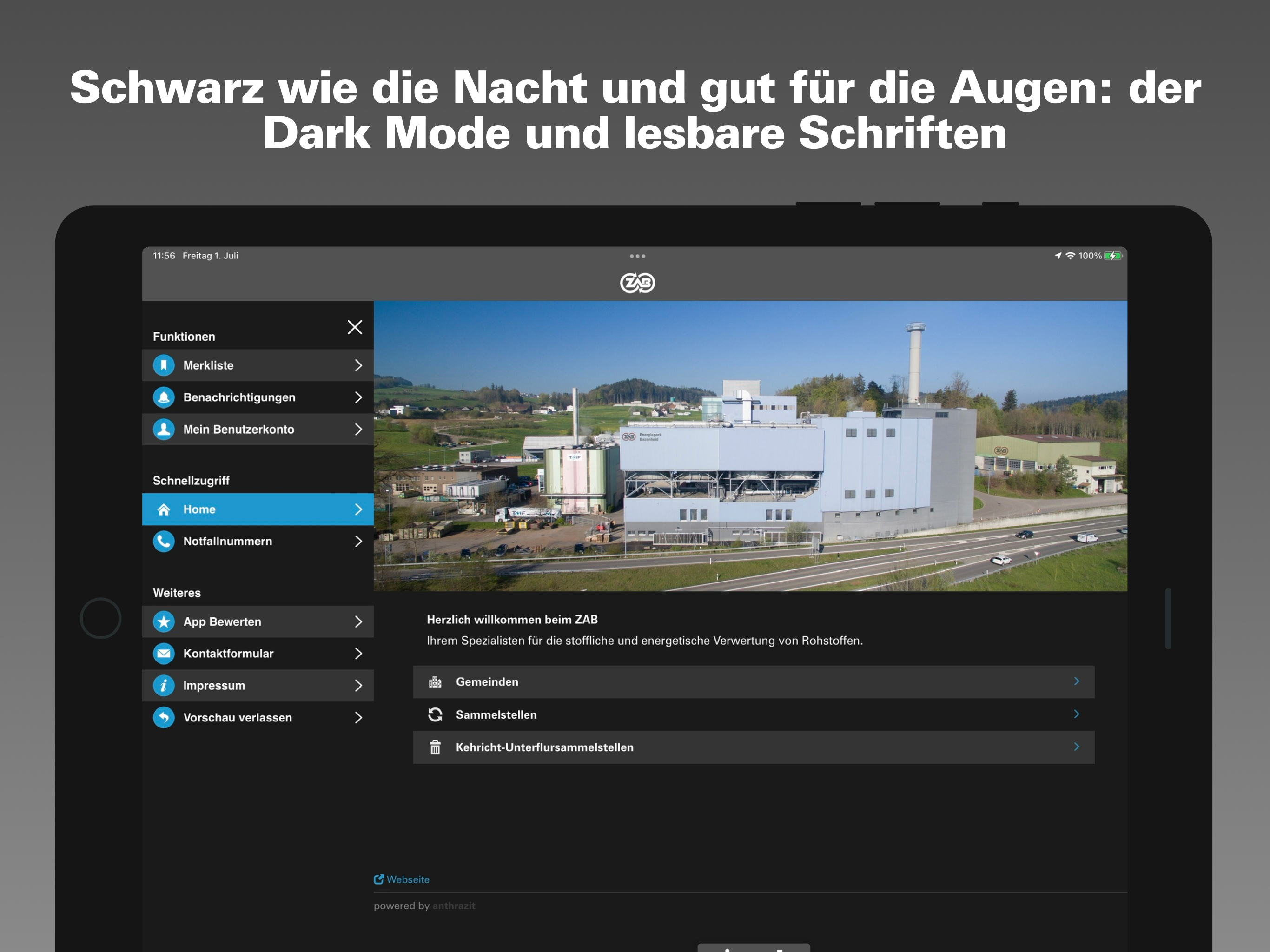This screenshot has height=952, width=1270.
Task: Open Benachrichtigungen menu entry
Action: pyautogui.click(x=258, y=397)
